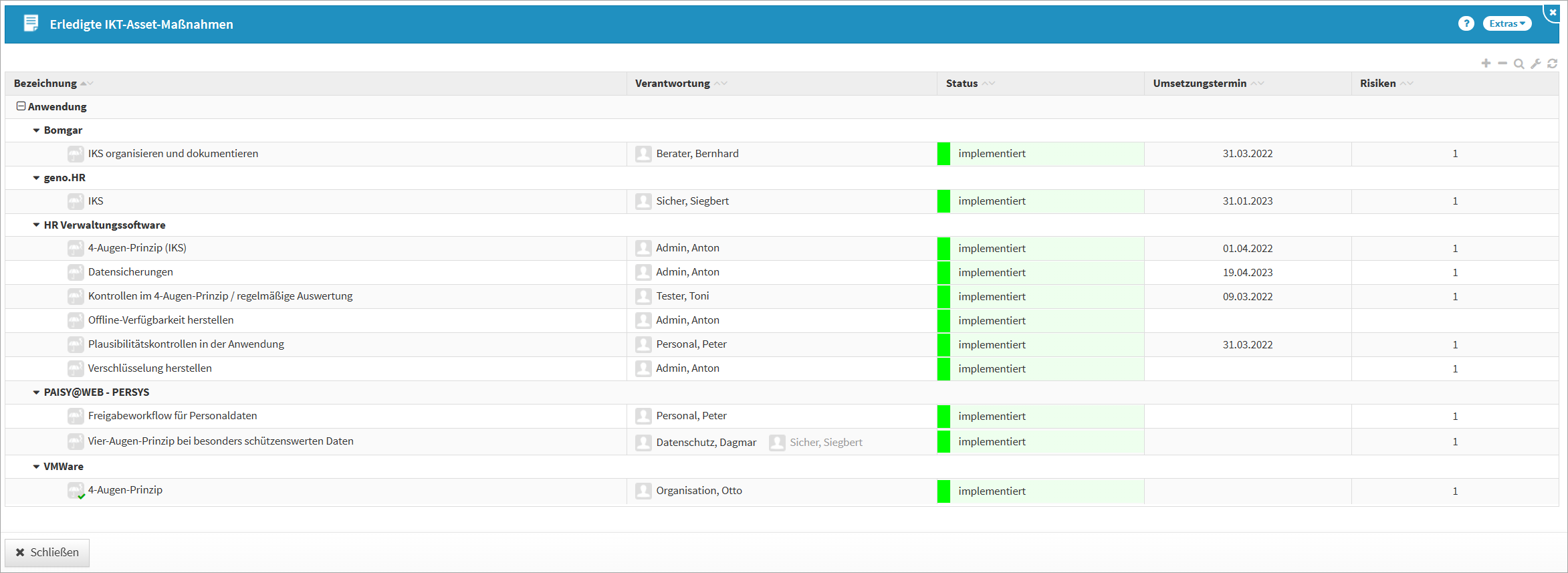Click the measure icon beside Datensicherungen
1568x573 pixels.
pyautogui.click(x=76, y=272)
